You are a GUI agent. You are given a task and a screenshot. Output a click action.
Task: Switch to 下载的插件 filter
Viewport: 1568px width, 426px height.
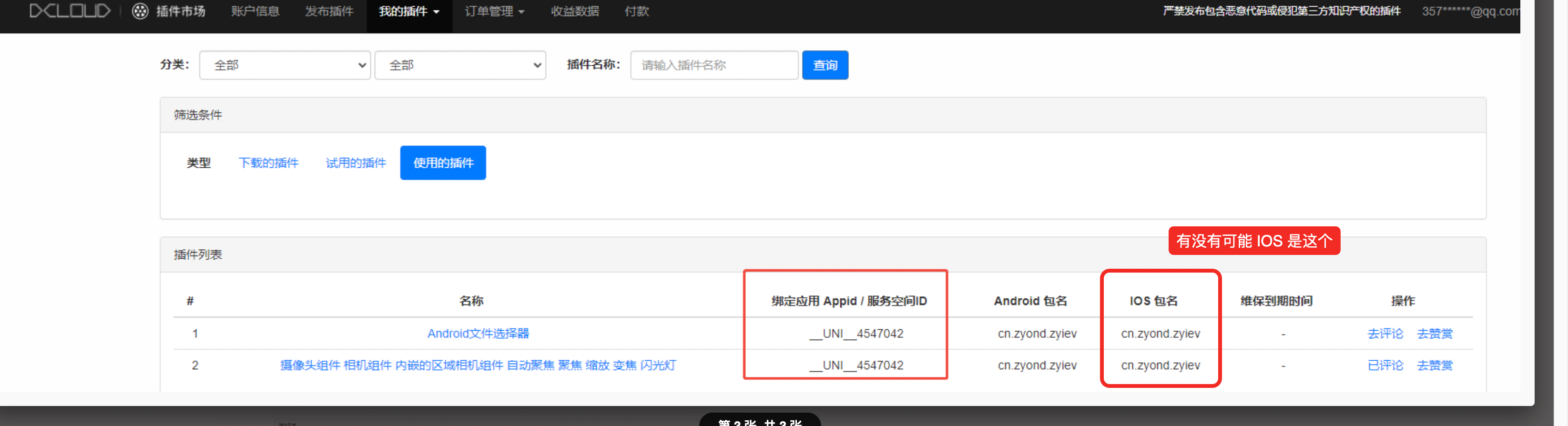(268, 163)
